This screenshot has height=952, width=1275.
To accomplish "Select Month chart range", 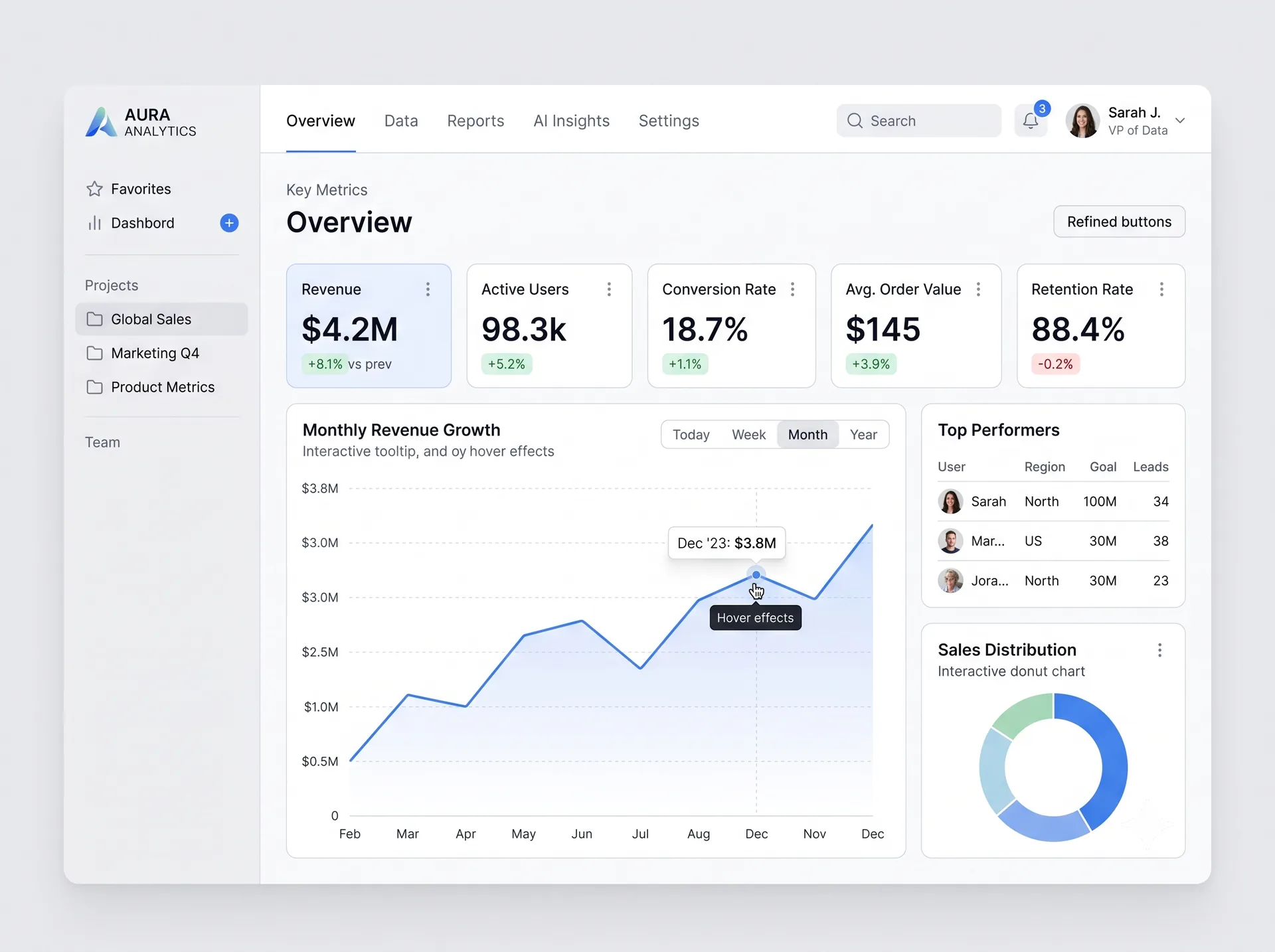I will pos(807,435).
